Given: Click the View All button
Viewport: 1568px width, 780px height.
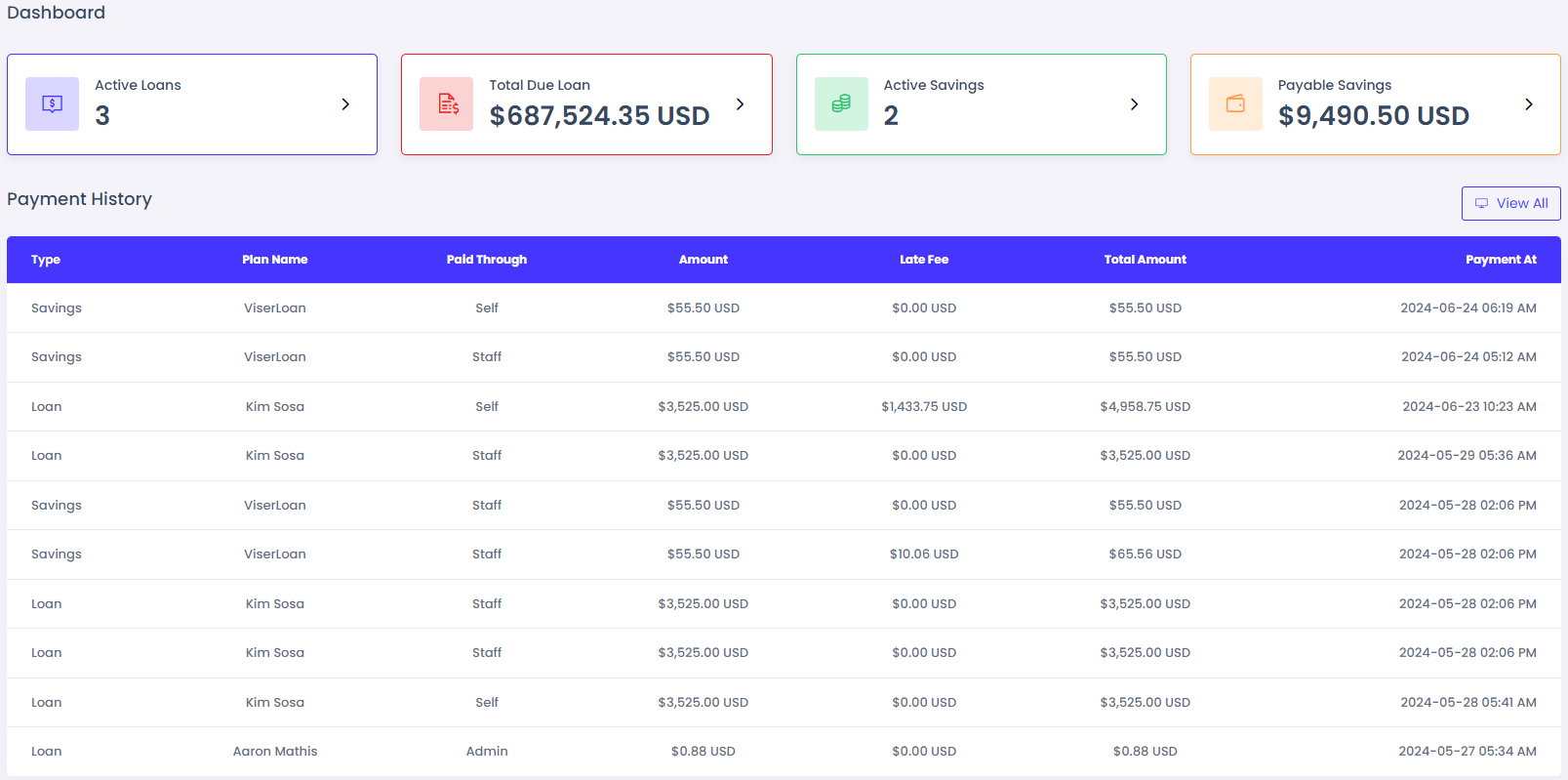Looking at the screenshot, I should (1510, 203).
